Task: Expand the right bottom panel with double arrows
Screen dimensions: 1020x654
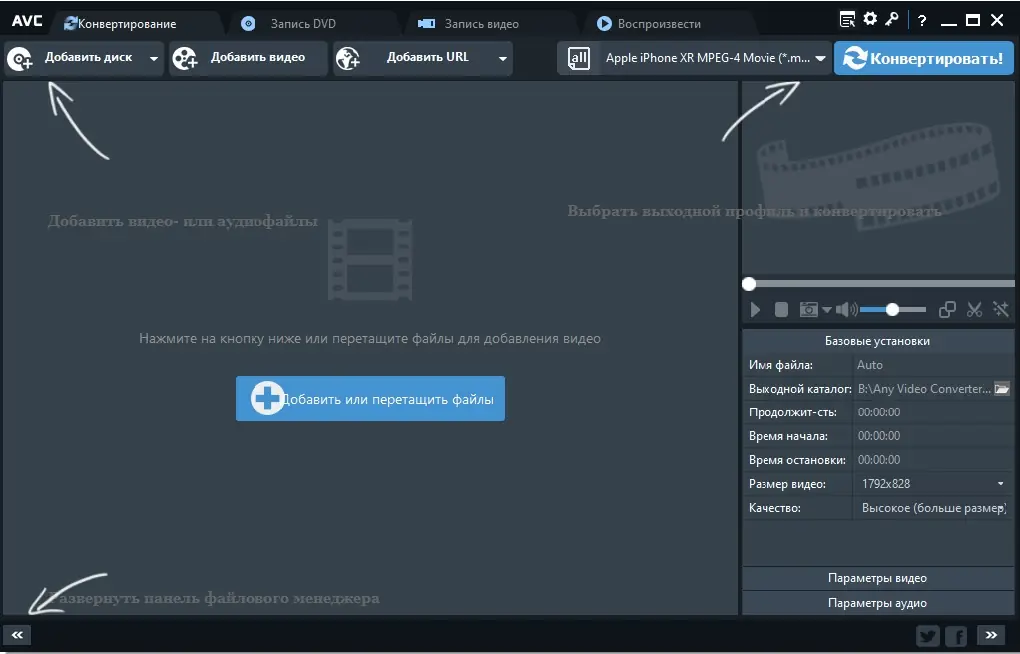Action: (991, 634)
